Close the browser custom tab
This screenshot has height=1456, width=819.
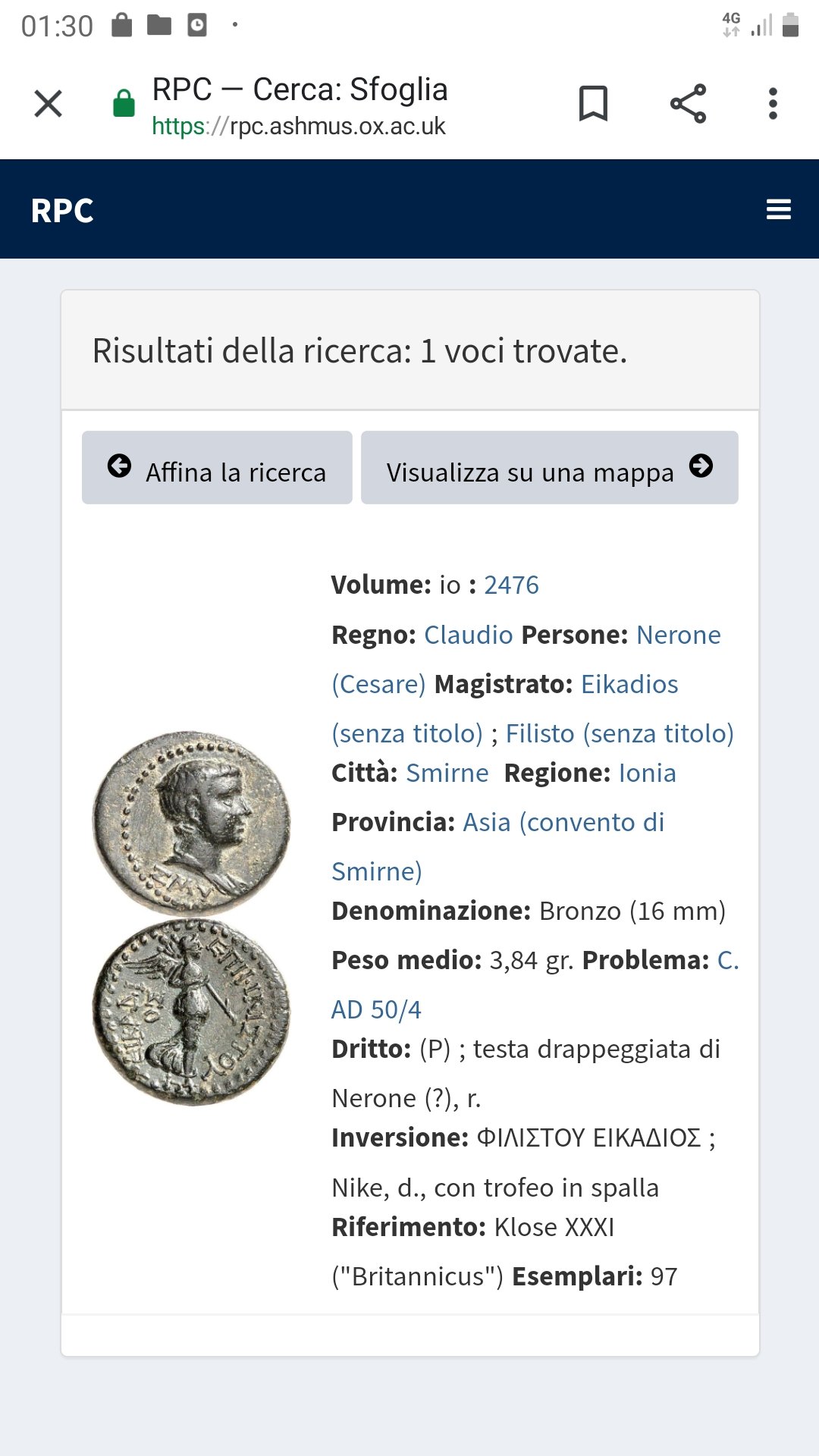[x=49, y=104]
